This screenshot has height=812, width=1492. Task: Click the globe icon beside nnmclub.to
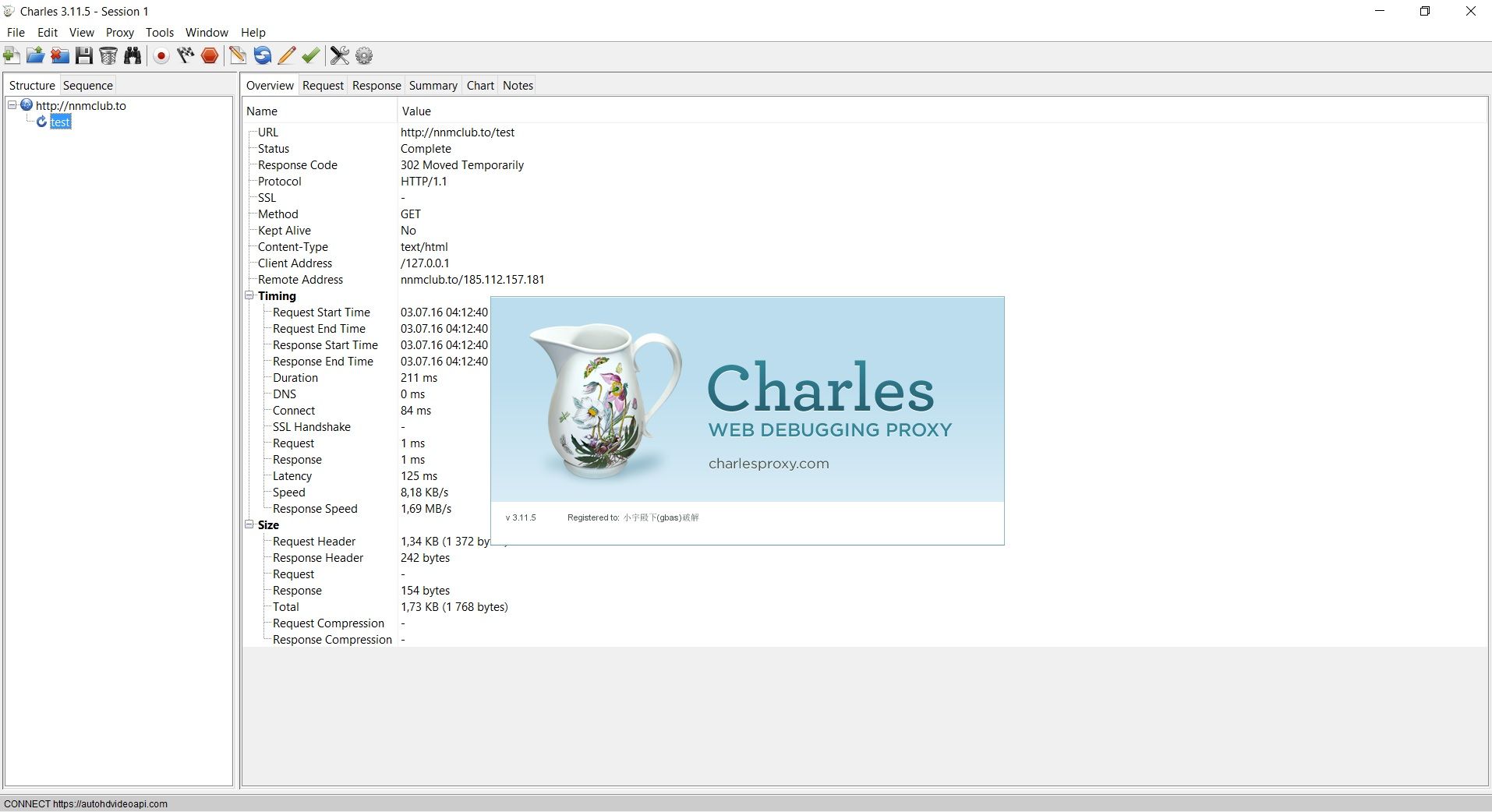tap(27, 104)
